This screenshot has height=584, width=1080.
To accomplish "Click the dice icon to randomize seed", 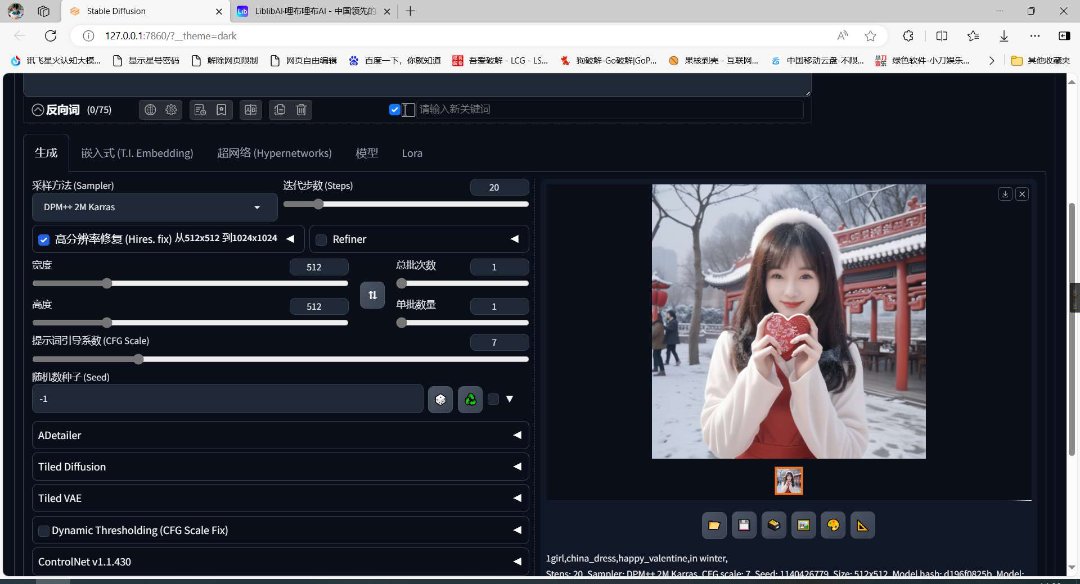I will (440, 399).
